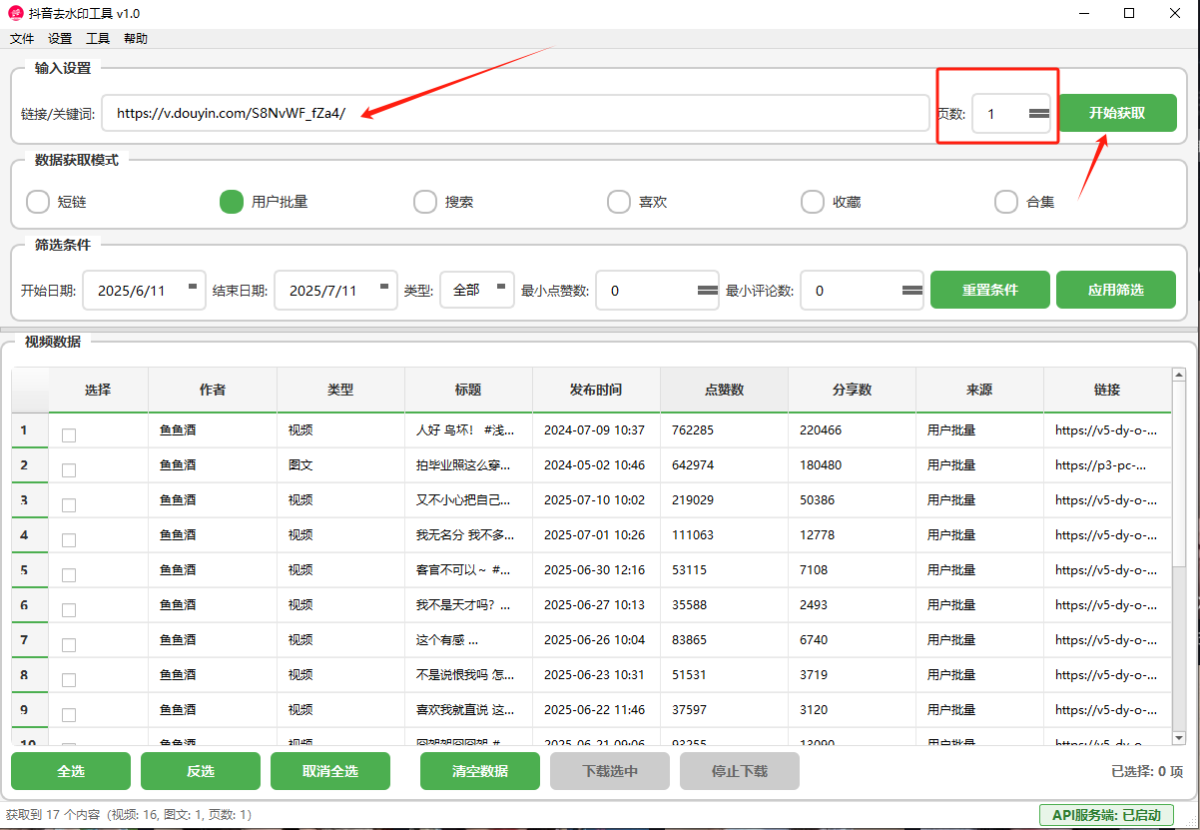The height and width of the screenshot is (830, 1200).
Task: Select the 短链 mode radio button
Action: coord(38,202)
